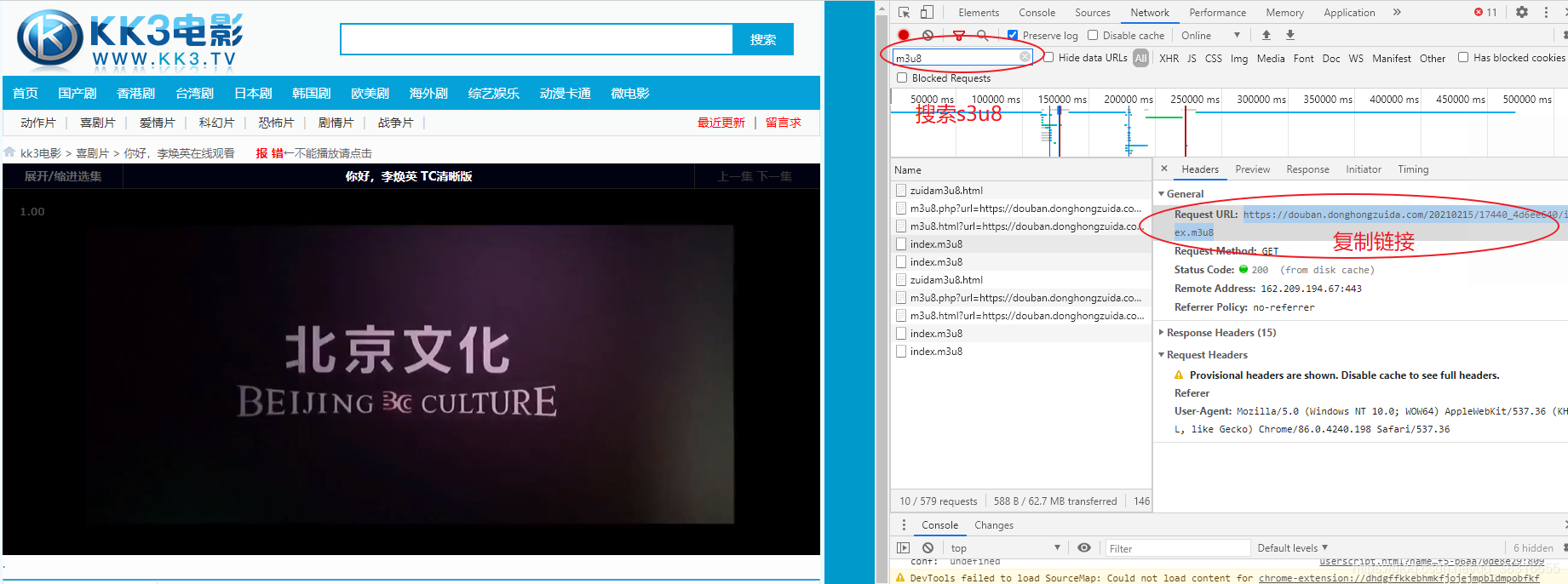Image resolution: width=1568 pixels, height=584 pixels.
Task: Click the 最近更新 link
Action: [x=721, y=123]
